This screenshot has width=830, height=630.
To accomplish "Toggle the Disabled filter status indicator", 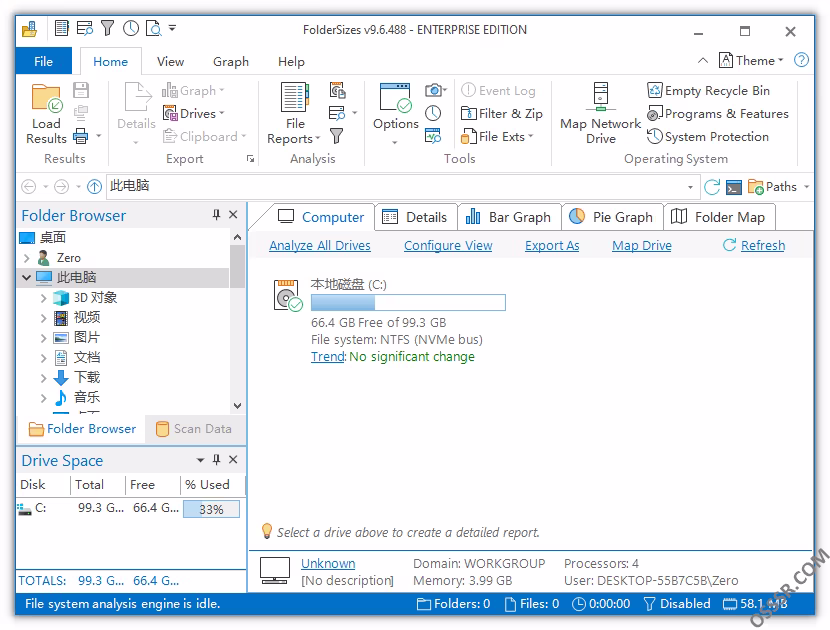I will click(x=677, y=604).
